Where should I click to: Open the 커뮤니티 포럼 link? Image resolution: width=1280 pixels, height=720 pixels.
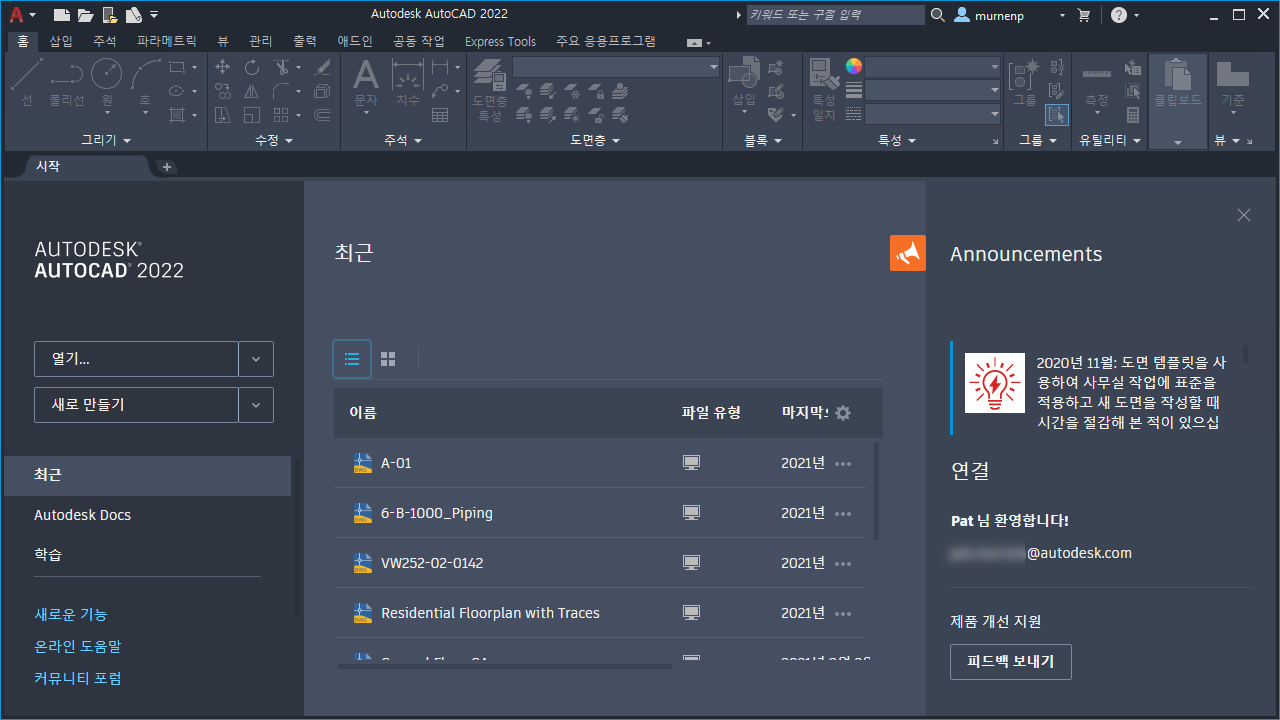(78, 679)
